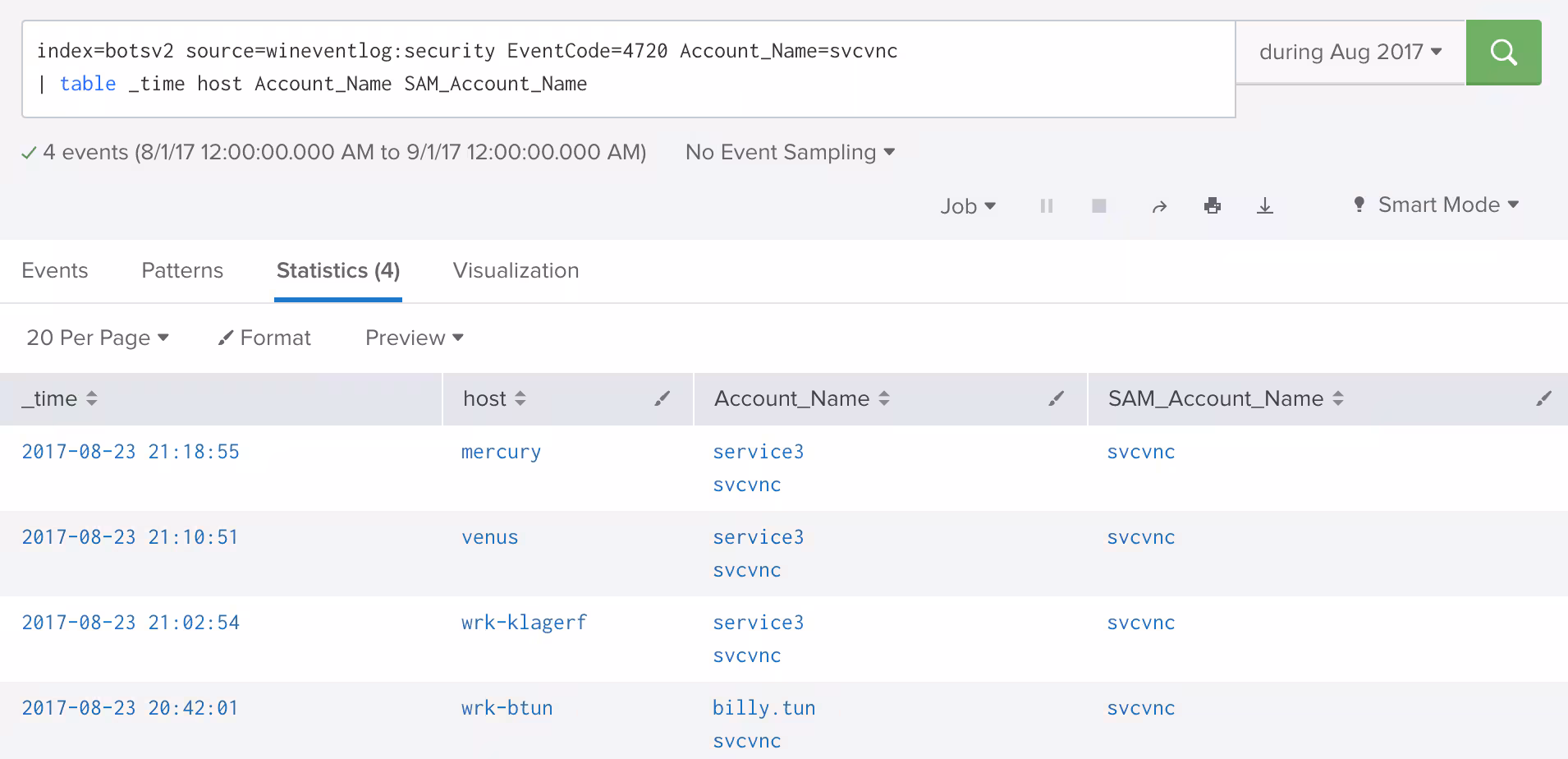This screenshot has height=759, width=1568.
Task: Click the share job arrow icon
Action: (x=1158, y=207)
